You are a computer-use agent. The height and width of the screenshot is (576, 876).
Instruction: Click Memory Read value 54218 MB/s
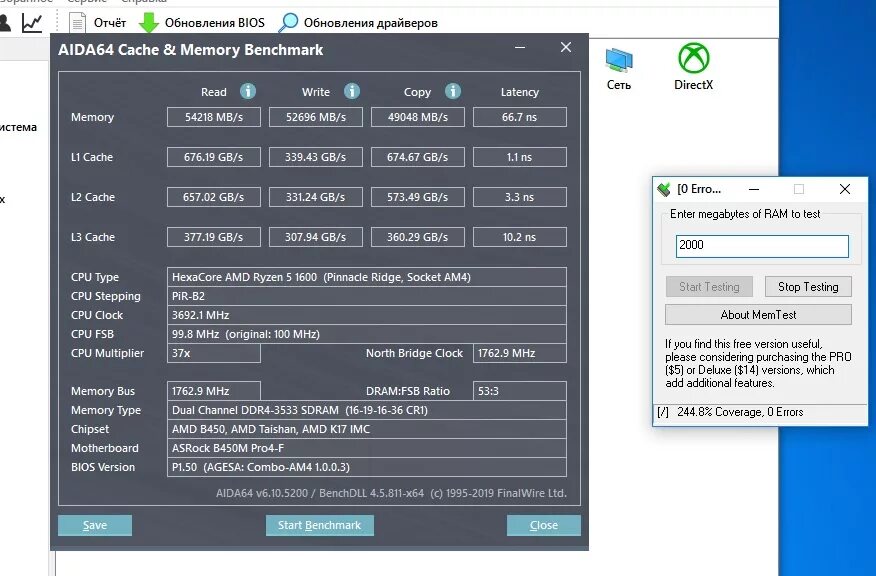214,117
